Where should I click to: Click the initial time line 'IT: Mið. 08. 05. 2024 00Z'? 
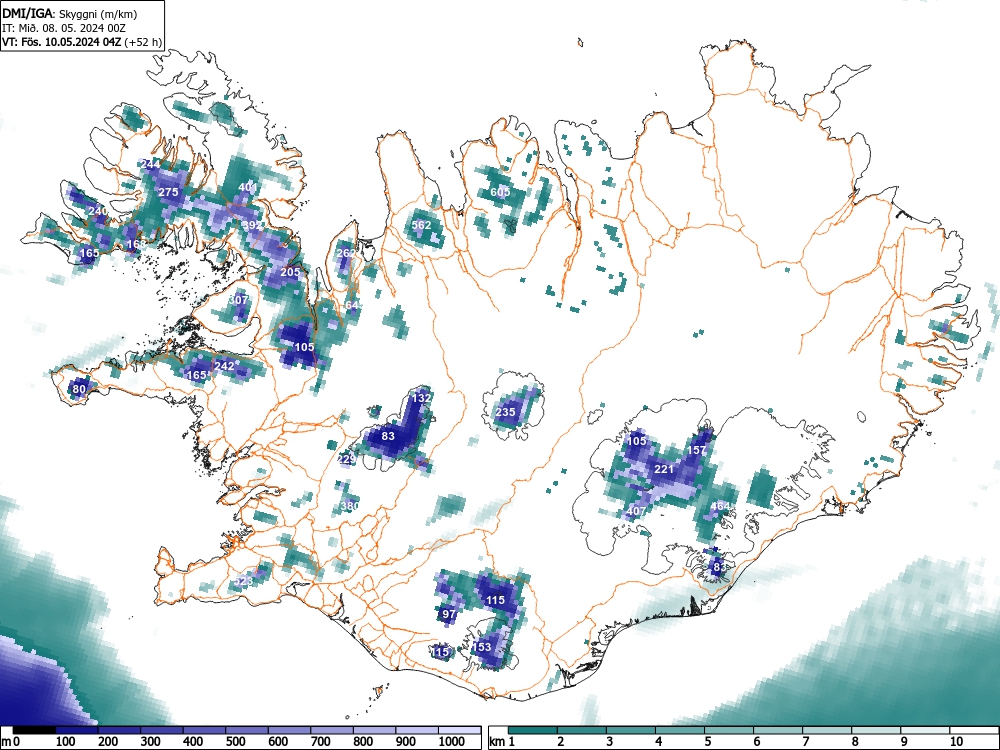click(x=62, y=28)
